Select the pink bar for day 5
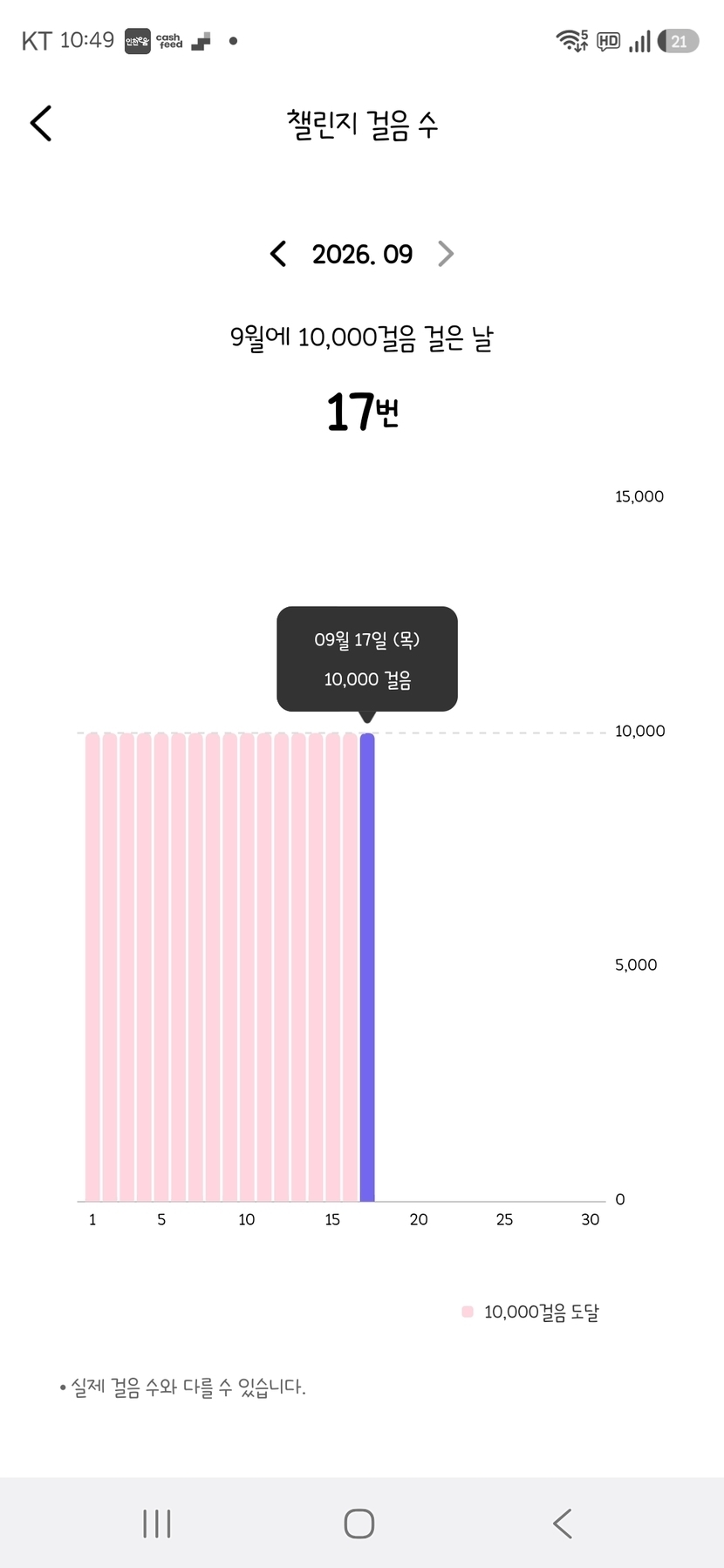The image size is (724, 1568). (161, 967)
